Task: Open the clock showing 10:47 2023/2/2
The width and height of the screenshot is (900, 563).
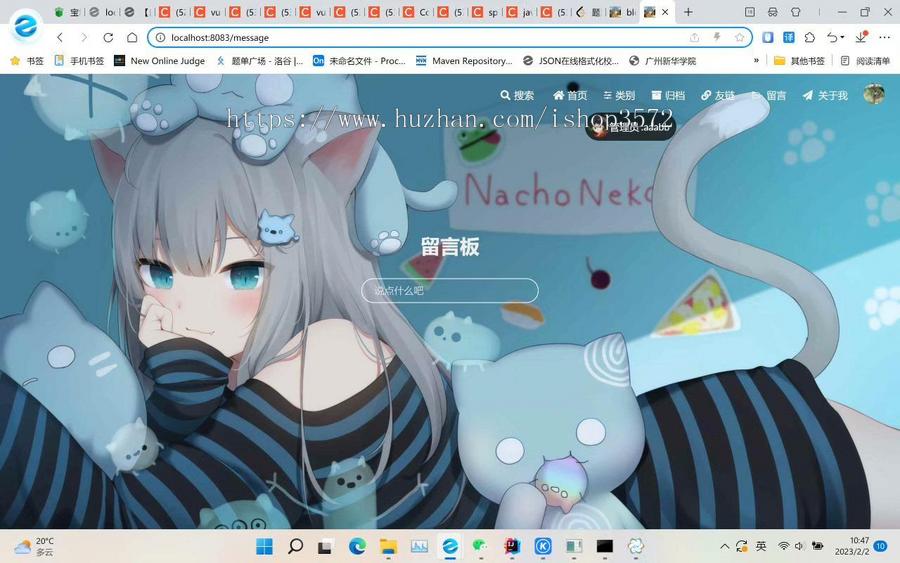Action: point(852,546)
